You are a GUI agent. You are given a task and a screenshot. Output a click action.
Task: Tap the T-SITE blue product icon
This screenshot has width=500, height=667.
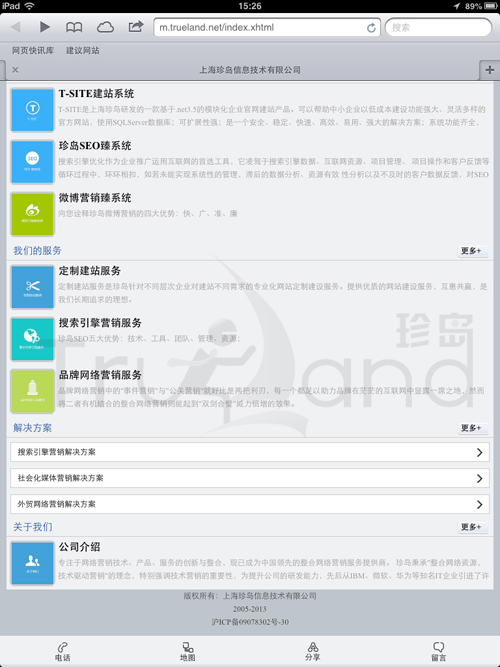(32, 110)
